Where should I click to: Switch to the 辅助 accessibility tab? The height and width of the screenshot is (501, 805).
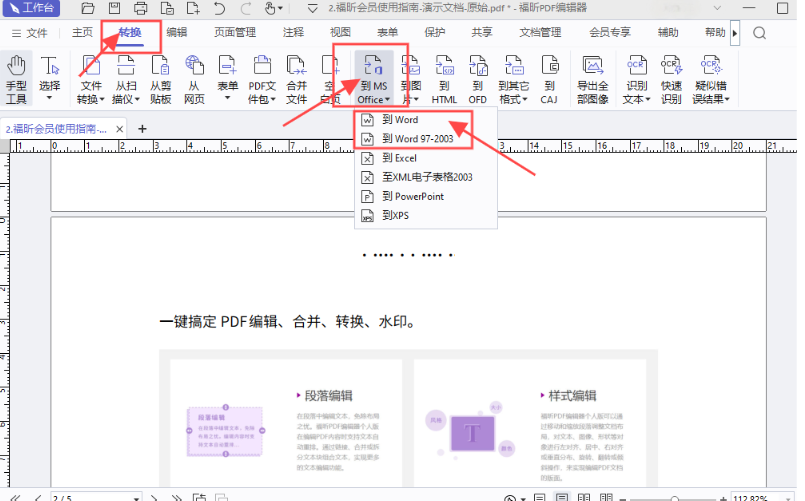pyautogui.click(x=668, y=32)
